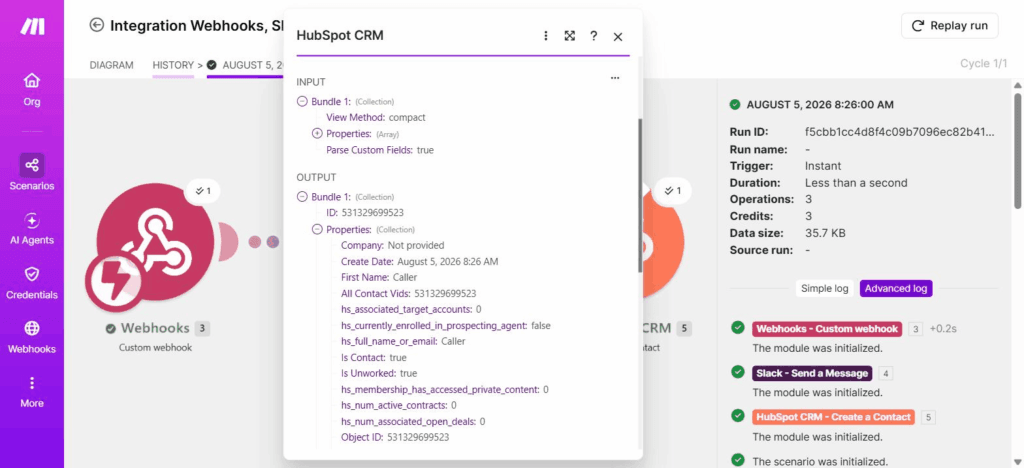Screen dimensions: 1024x468
Task: Click the Data size value 35.7 KB
Action: [825, 233]
